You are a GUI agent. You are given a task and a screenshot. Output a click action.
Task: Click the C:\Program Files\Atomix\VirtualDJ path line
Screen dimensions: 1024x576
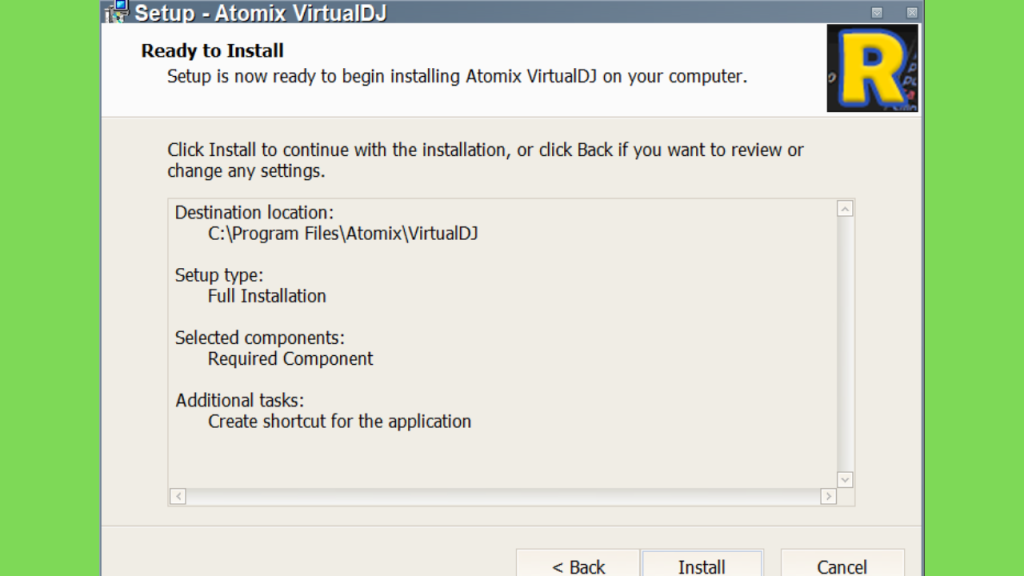point(343,234)
